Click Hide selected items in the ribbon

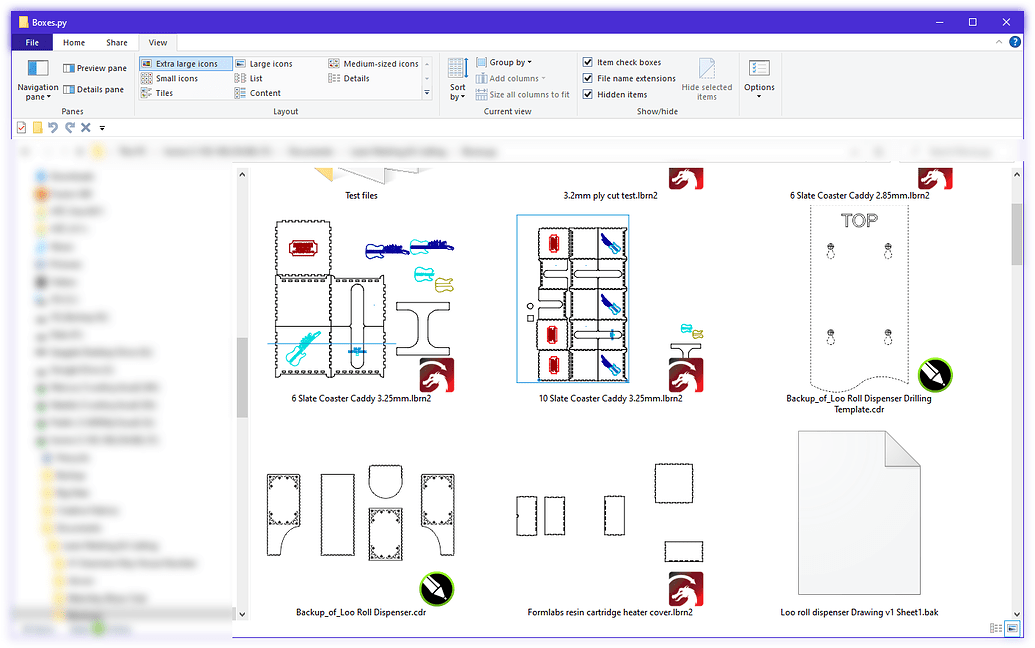(x=708, y=80)
